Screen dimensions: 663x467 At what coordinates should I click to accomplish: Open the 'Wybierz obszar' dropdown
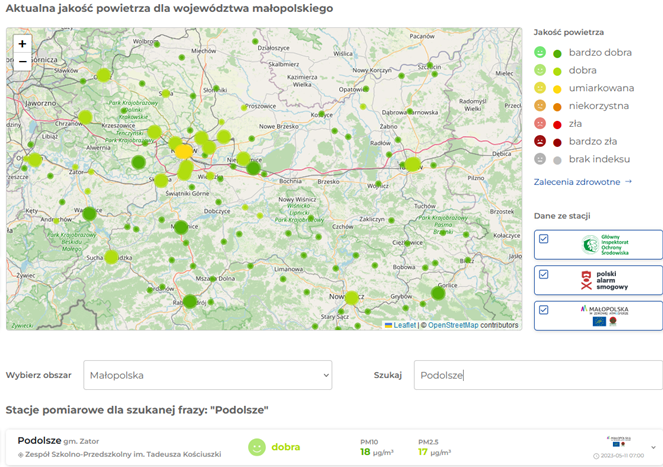tap(207, 375)
